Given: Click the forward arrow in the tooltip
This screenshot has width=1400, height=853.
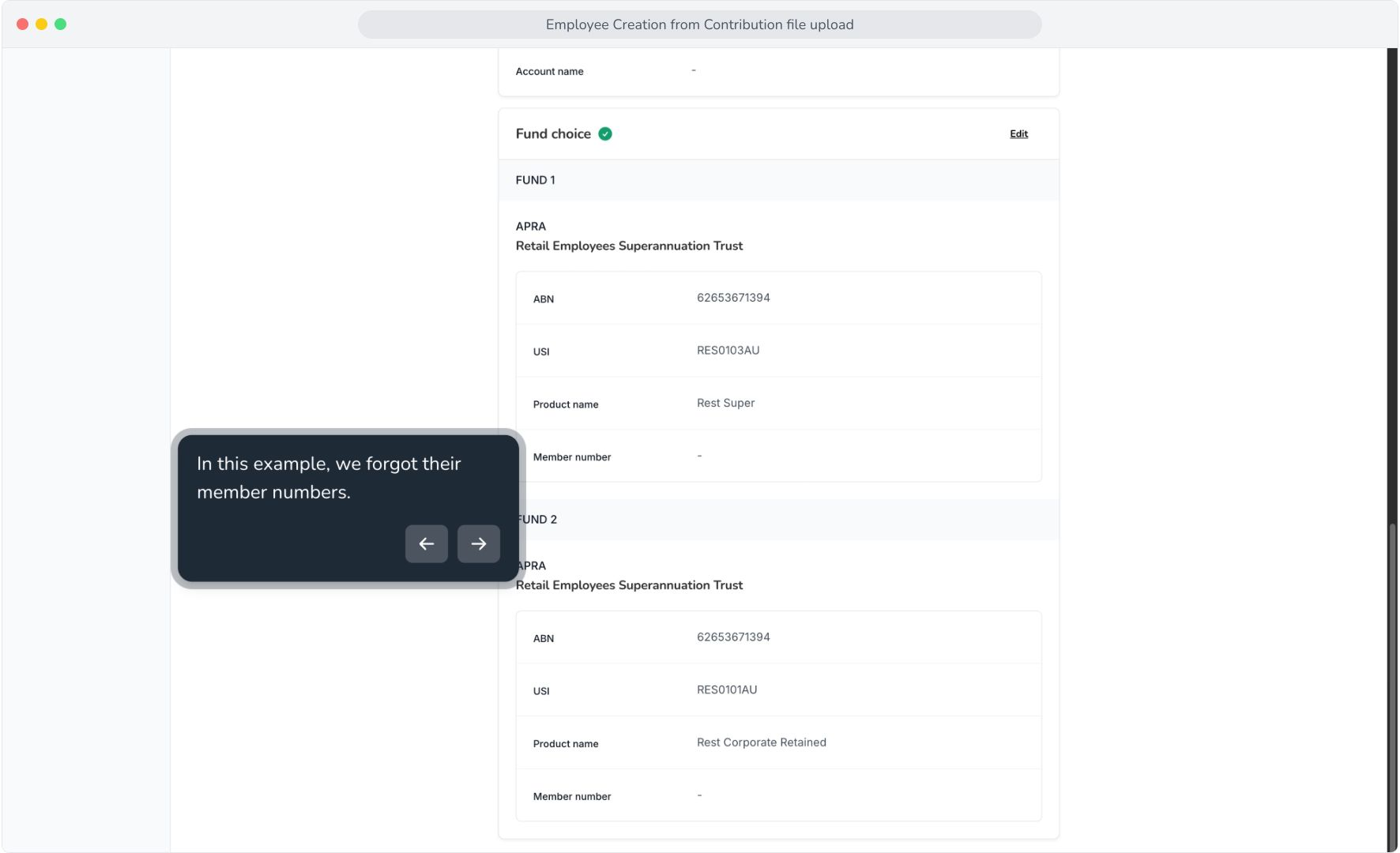Looking at the screenshot, I should click(x=479, y=543).
